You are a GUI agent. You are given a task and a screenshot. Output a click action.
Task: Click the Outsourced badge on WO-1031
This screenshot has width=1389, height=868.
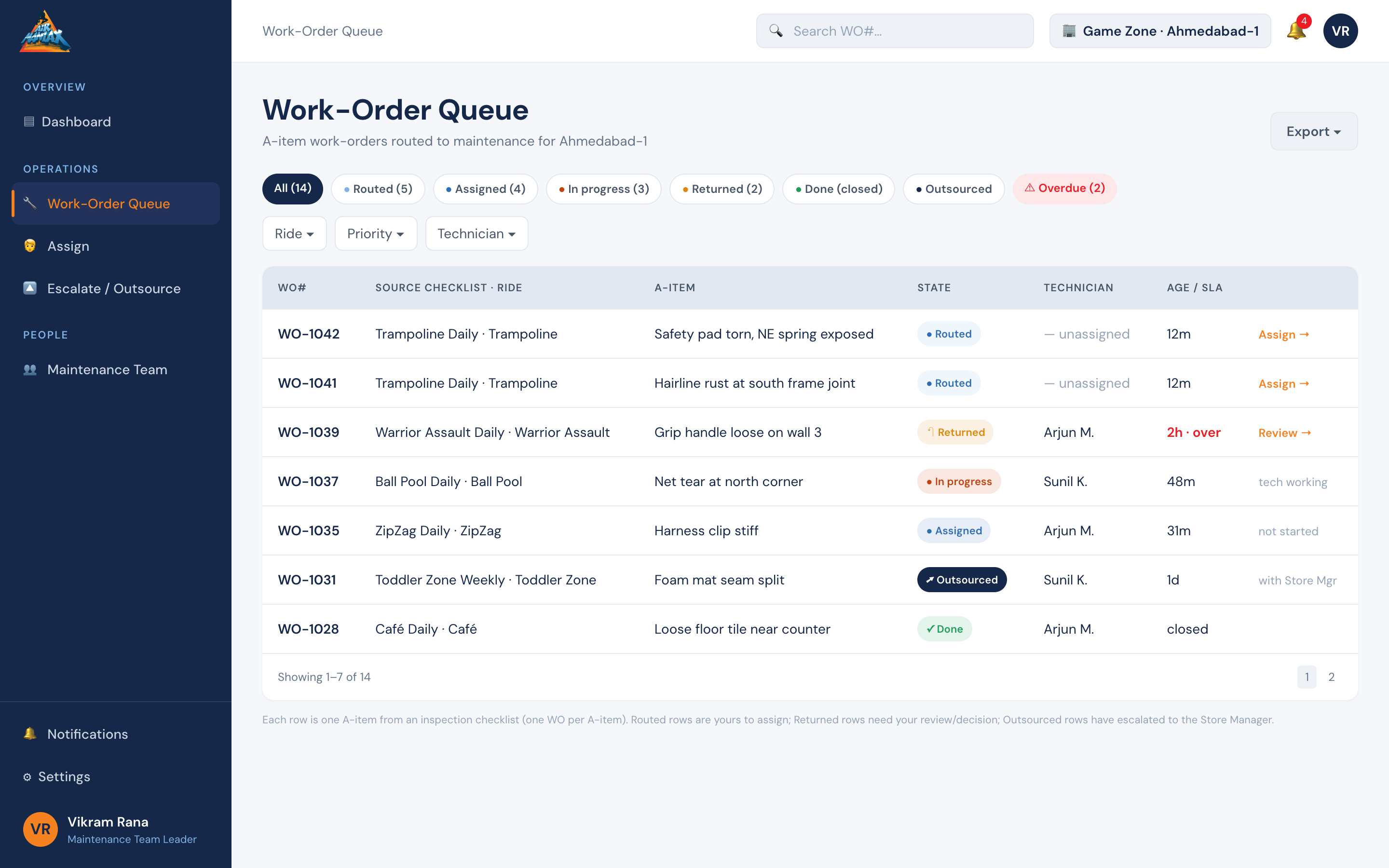(962, 580)
